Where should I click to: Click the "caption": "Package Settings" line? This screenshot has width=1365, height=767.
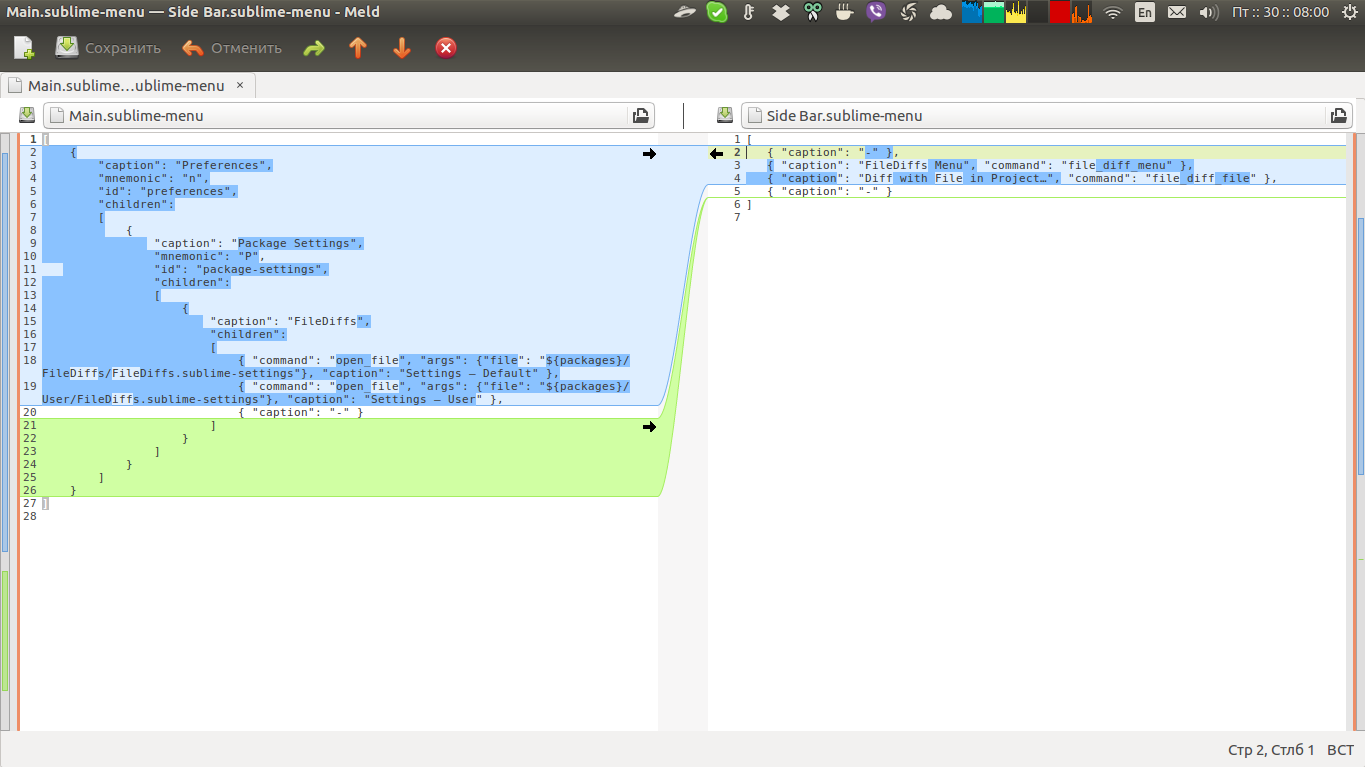tap(259, 243)
